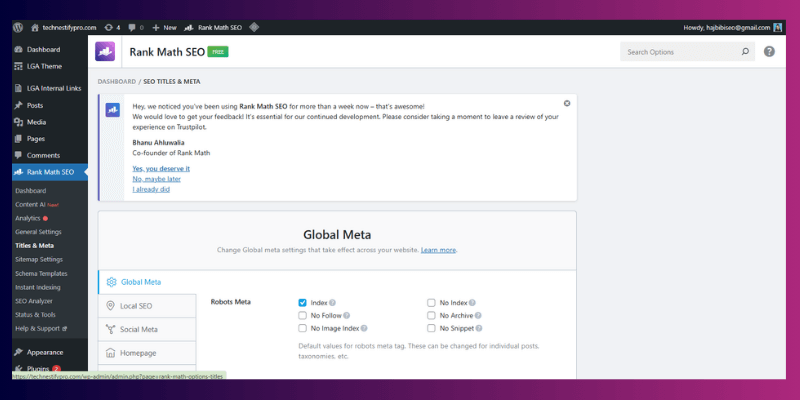Open General Settings submenu item

pos(38,232)
